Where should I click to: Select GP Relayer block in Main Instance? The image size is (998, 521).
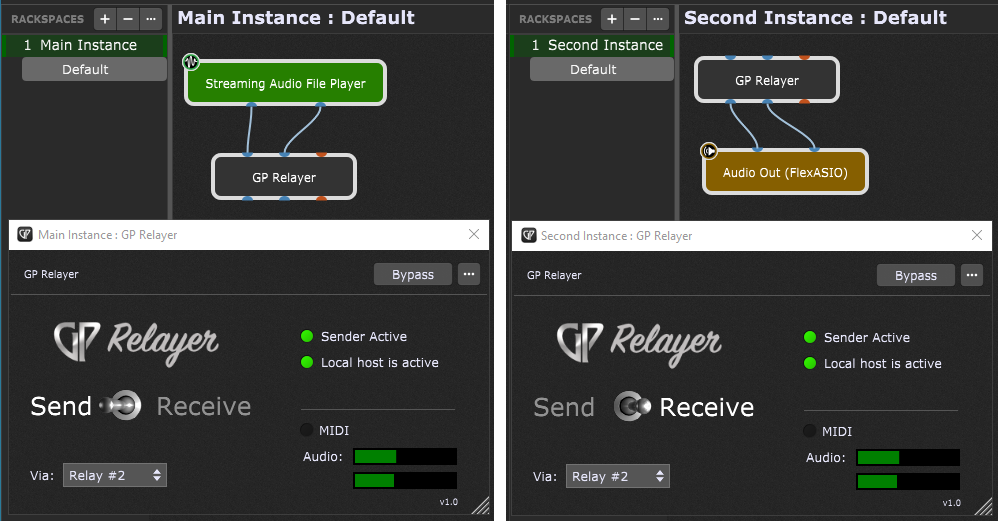284,177
